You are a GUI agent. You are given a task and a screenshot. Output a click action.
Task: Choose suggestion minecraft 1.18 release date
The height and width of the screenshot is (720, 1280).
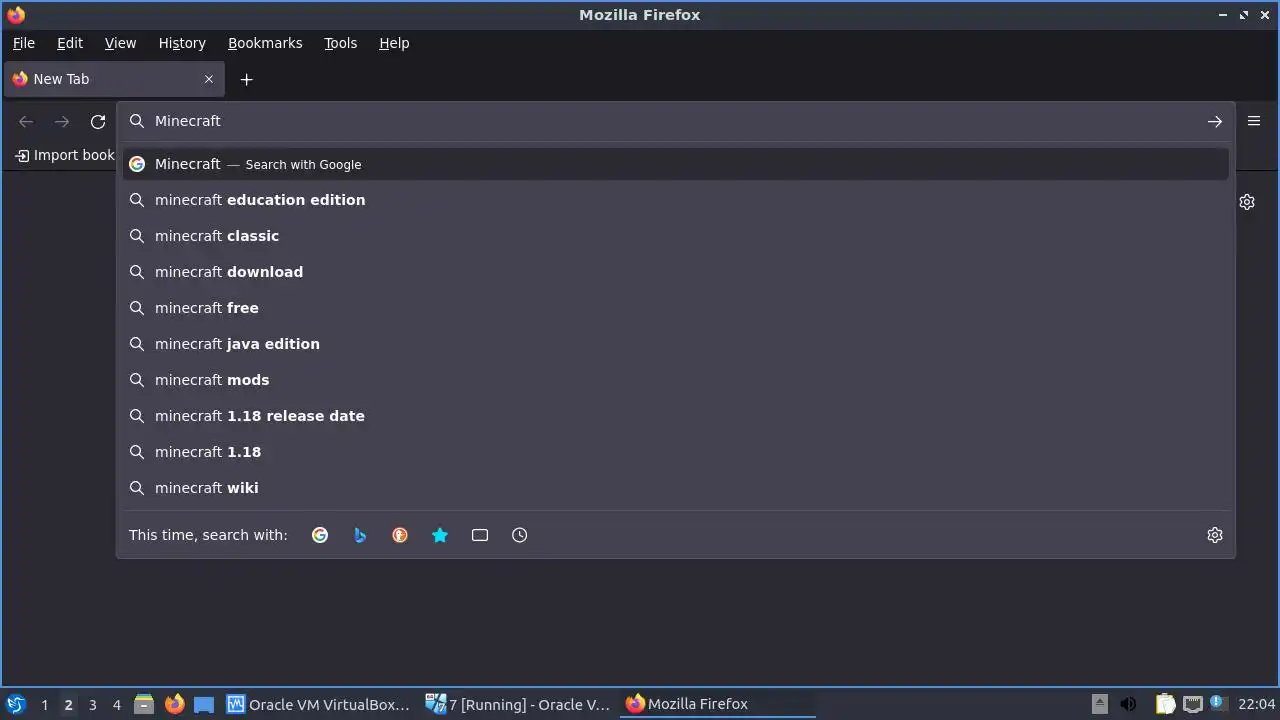(676, 416)
